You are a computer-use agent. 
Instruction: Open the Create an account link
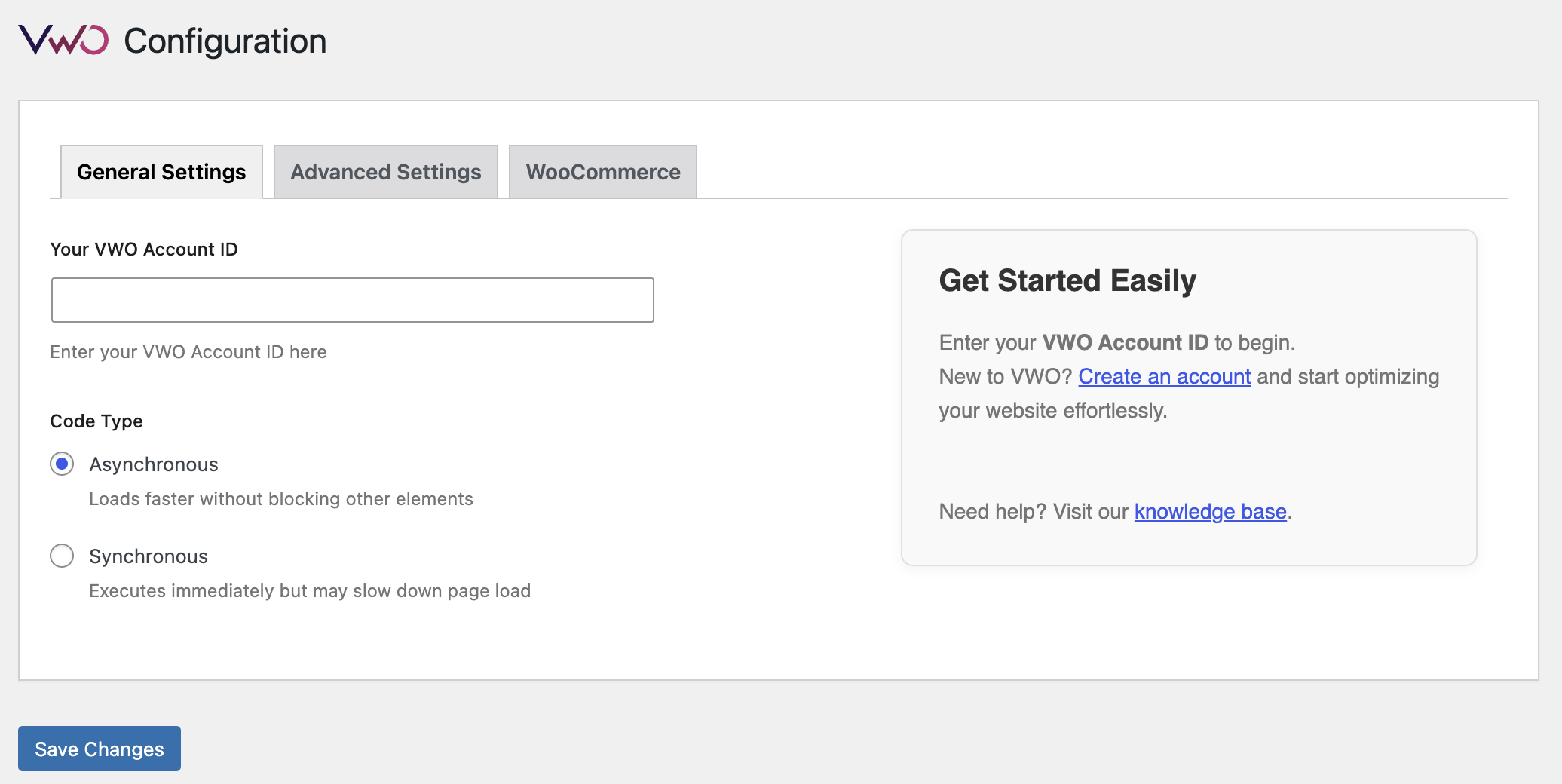[1164, 376]
